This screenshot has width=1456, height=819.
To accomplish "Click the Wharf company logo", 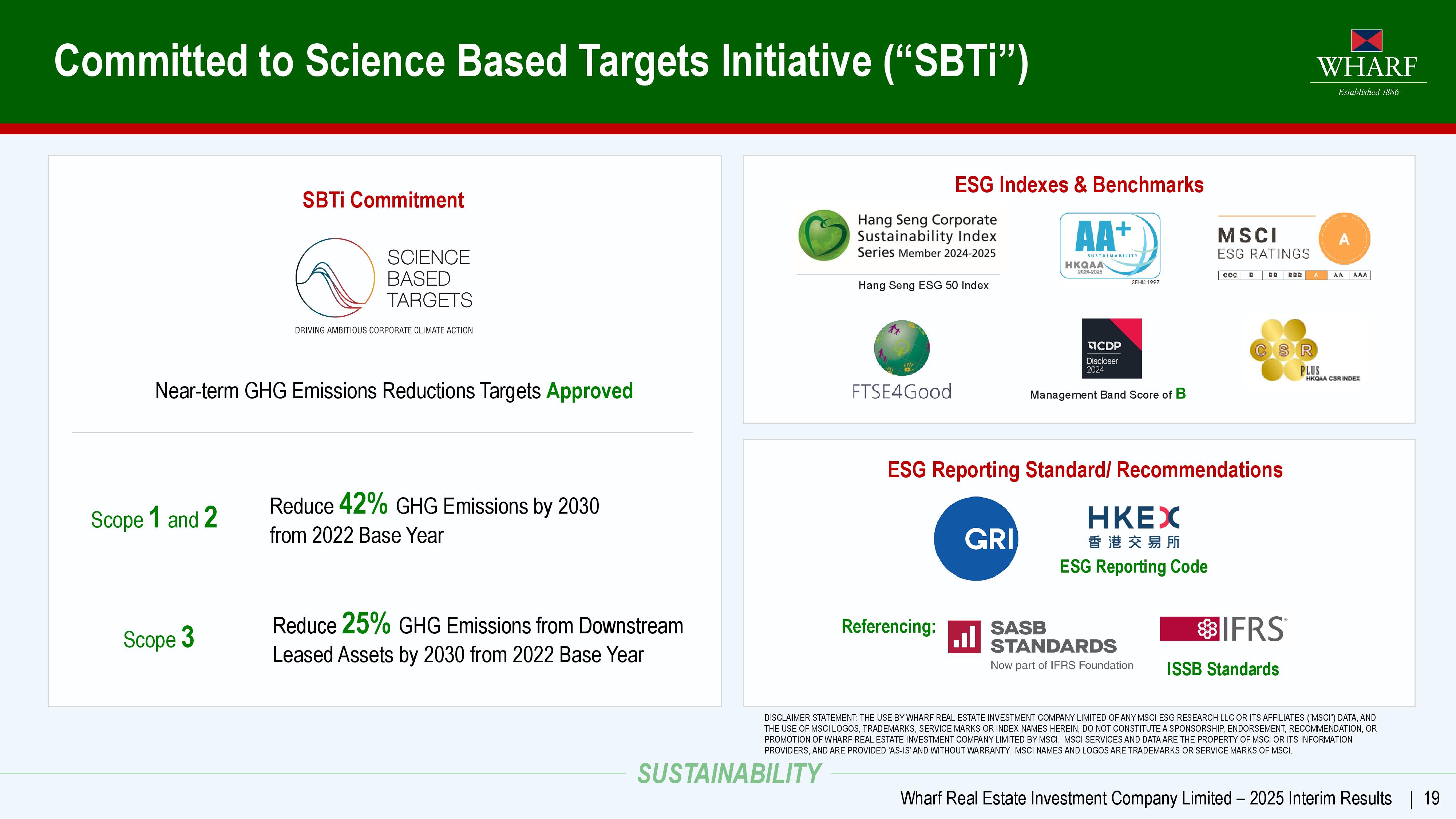I will [1367, 62].
